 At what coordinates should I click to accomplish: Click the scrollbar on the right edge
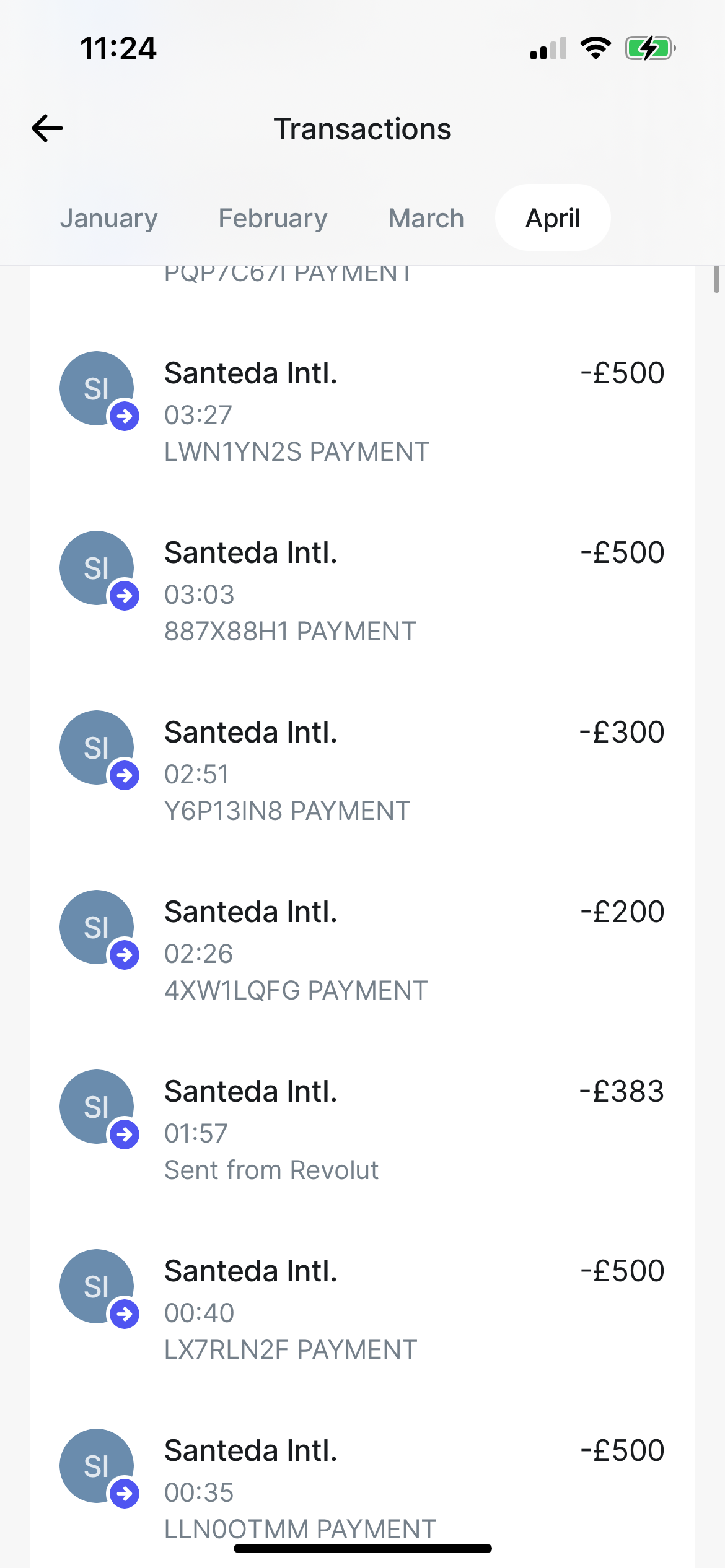click(x=716, y=279)
